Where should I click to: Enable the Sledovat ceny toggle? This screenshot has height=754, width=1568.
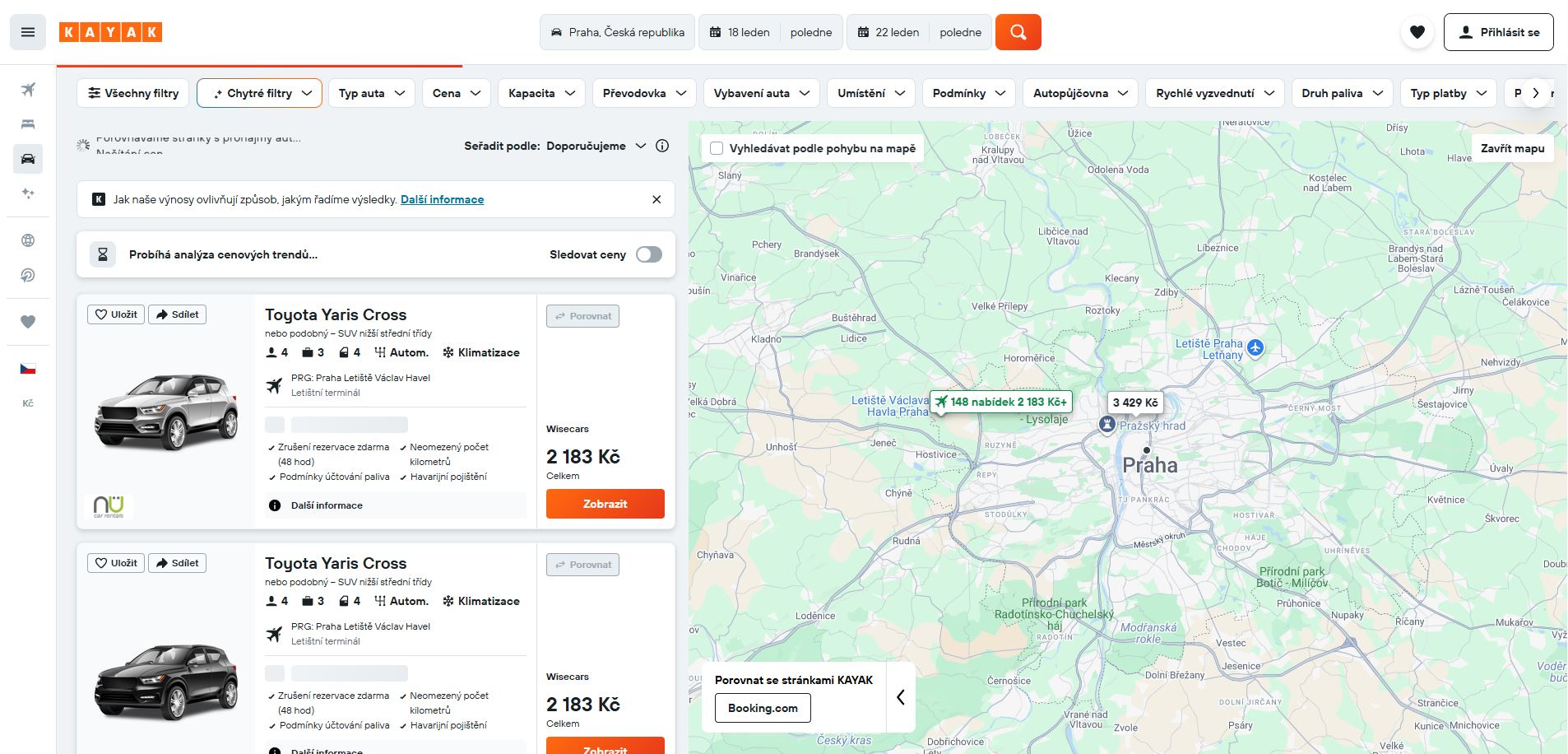(x=648, y=254)
